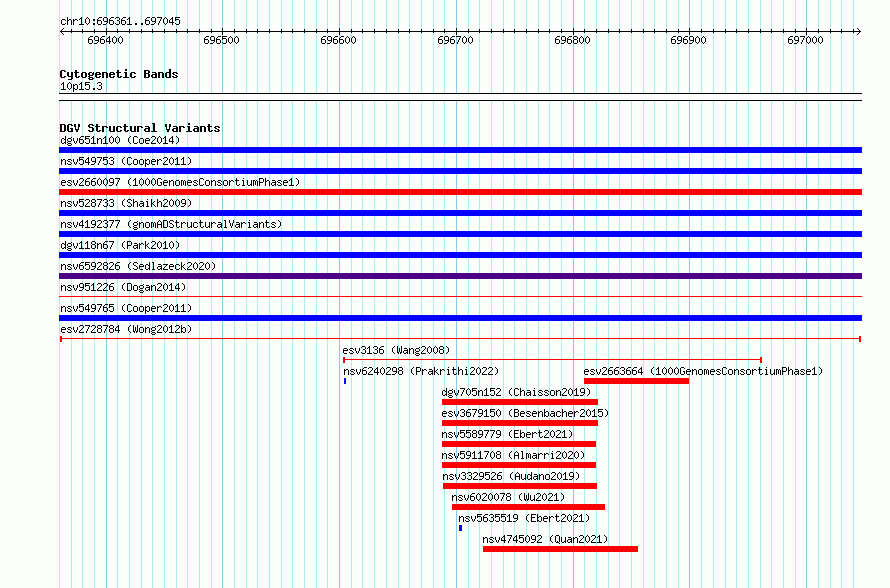Click the nsv4192377 blue variant bar

tap(460, 234)
